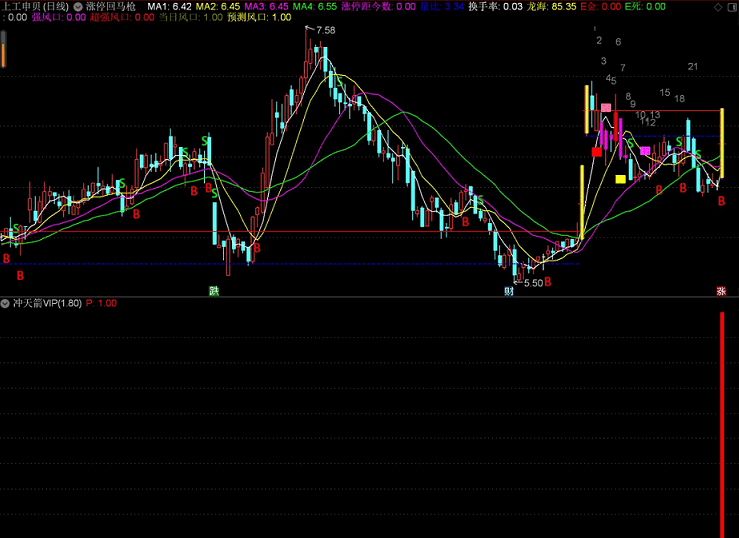Click the 涨停回马枪 indicator name
Image resolution: width=739 pixels, height=538 pixels.
111,7
